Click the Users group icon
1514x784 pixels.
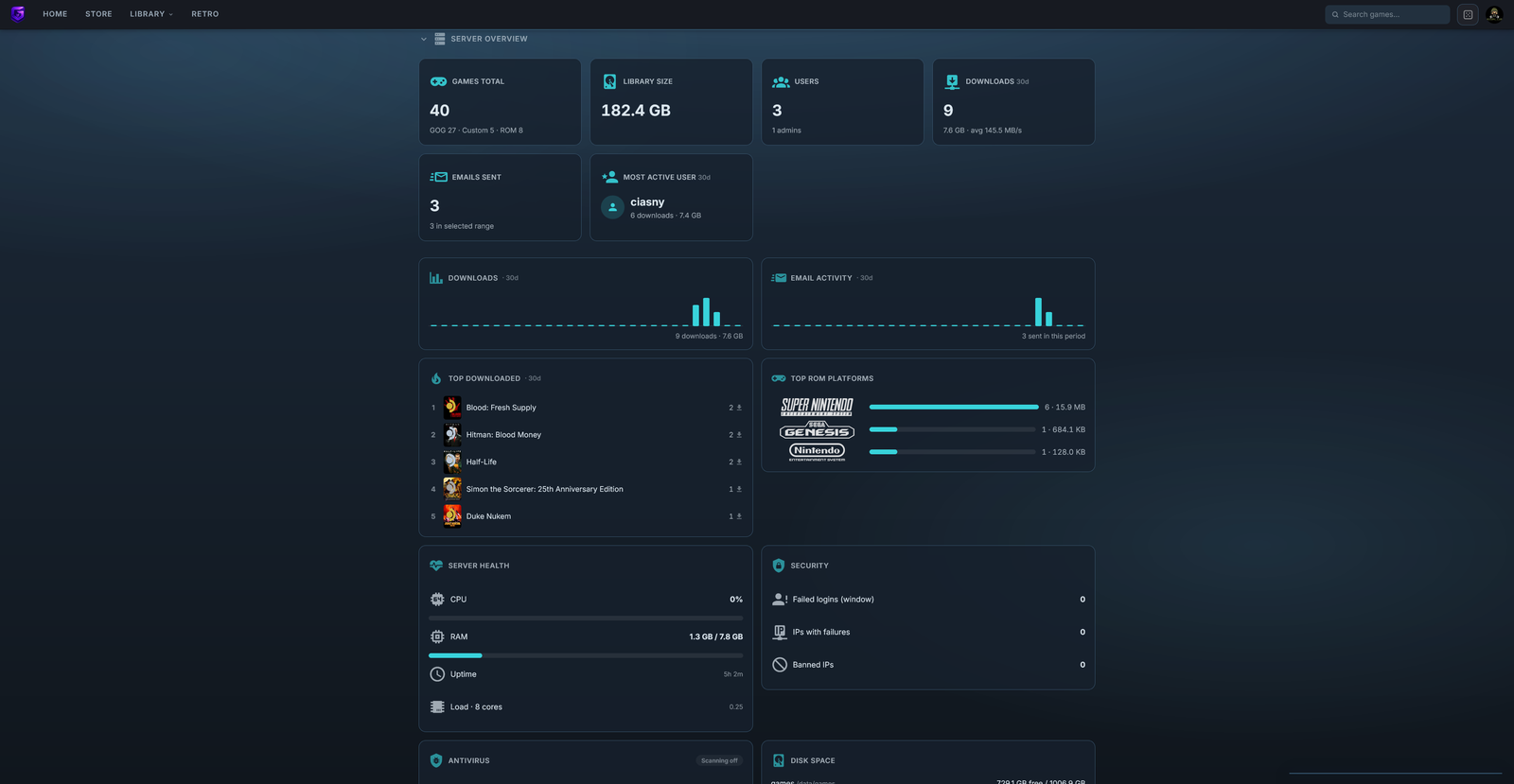coord(781,81)
